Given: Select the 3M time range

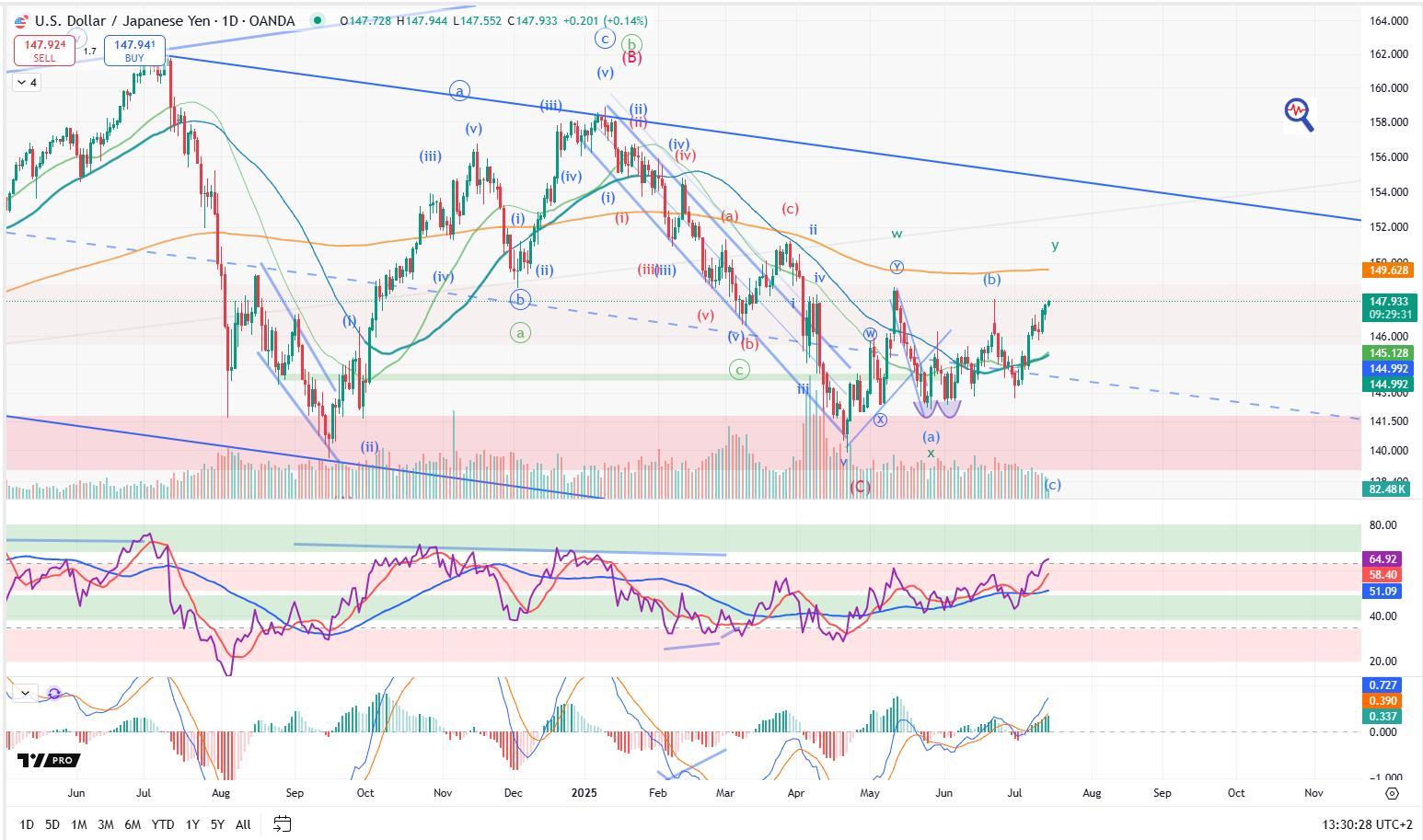Looking at the screenshot, I should (106, 824).
